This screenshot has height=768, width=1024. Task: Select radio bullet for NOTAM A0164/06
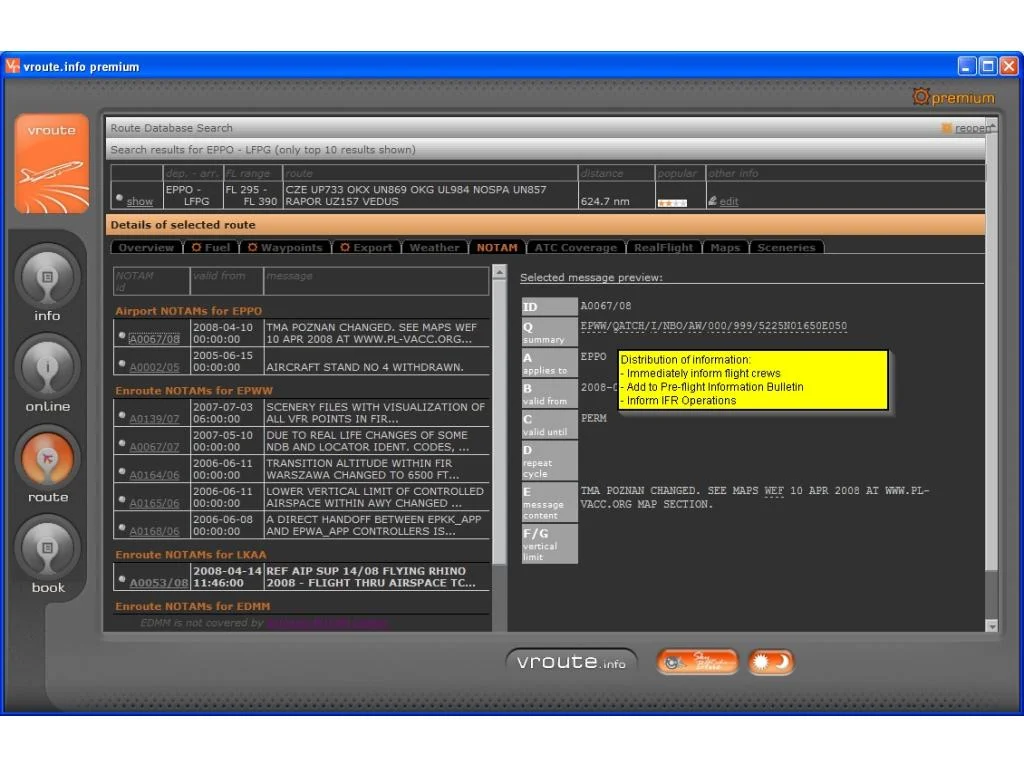coord(121,471)
